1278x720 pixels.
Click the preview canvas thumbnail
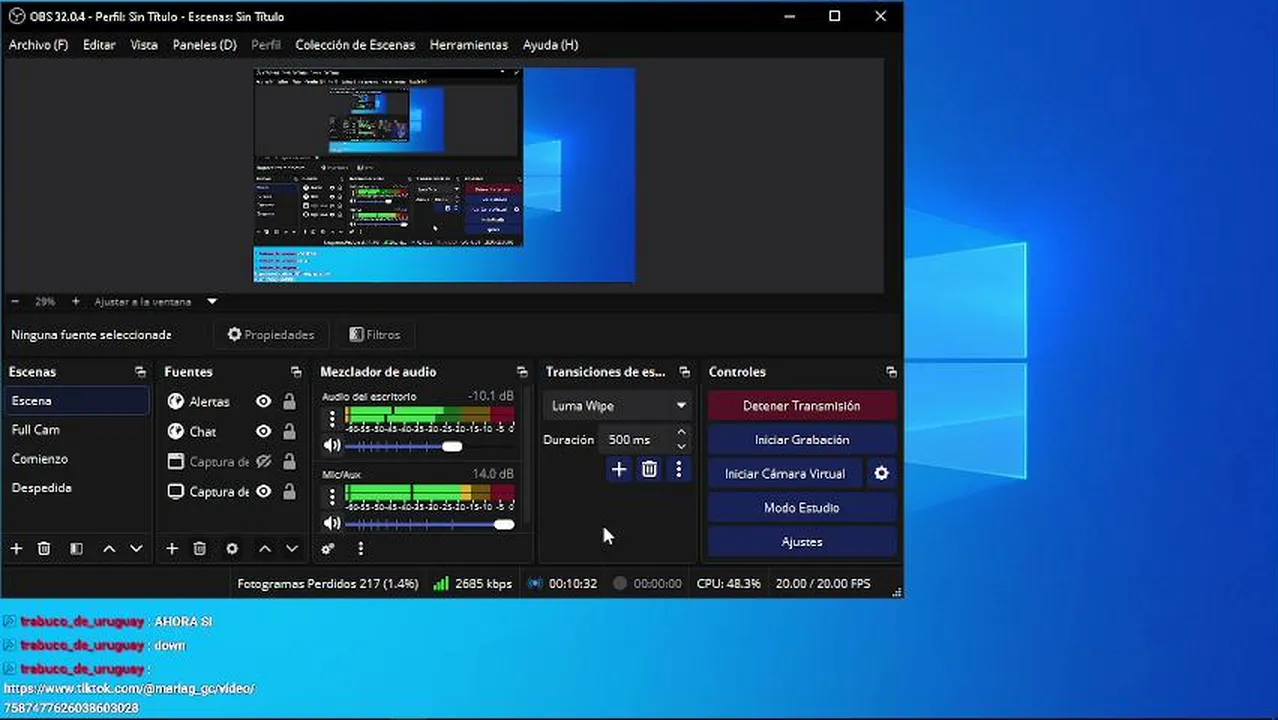click(444, 175)
